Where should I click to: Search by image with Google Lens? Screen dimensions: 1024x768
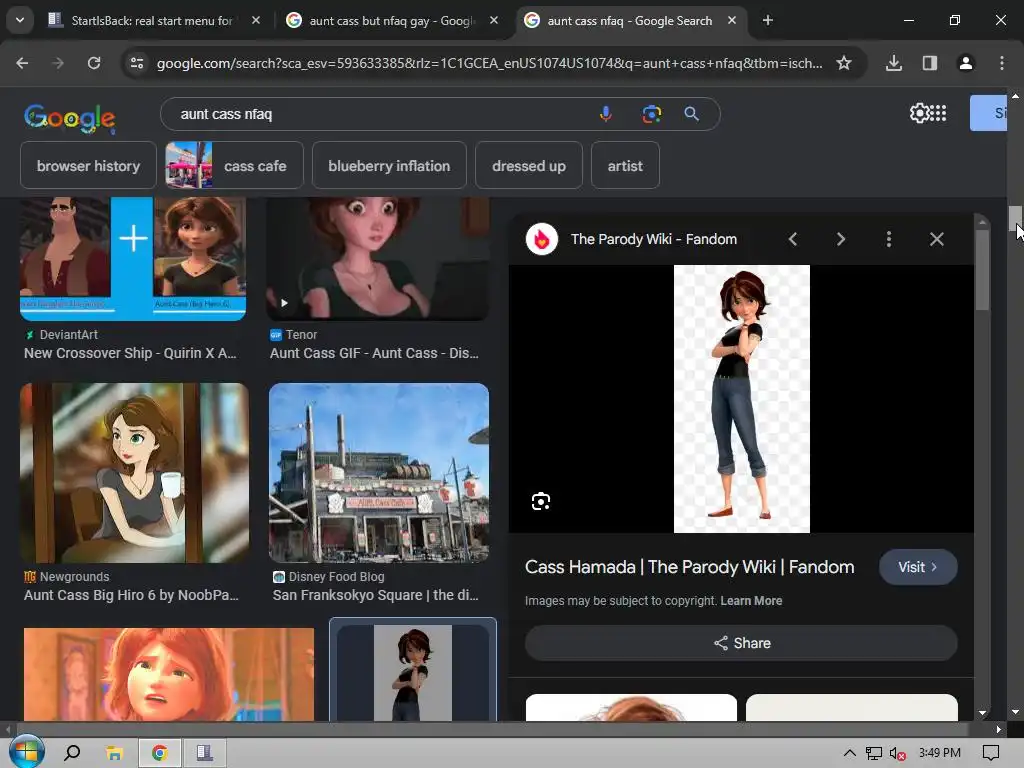click(x=652, y=114)
